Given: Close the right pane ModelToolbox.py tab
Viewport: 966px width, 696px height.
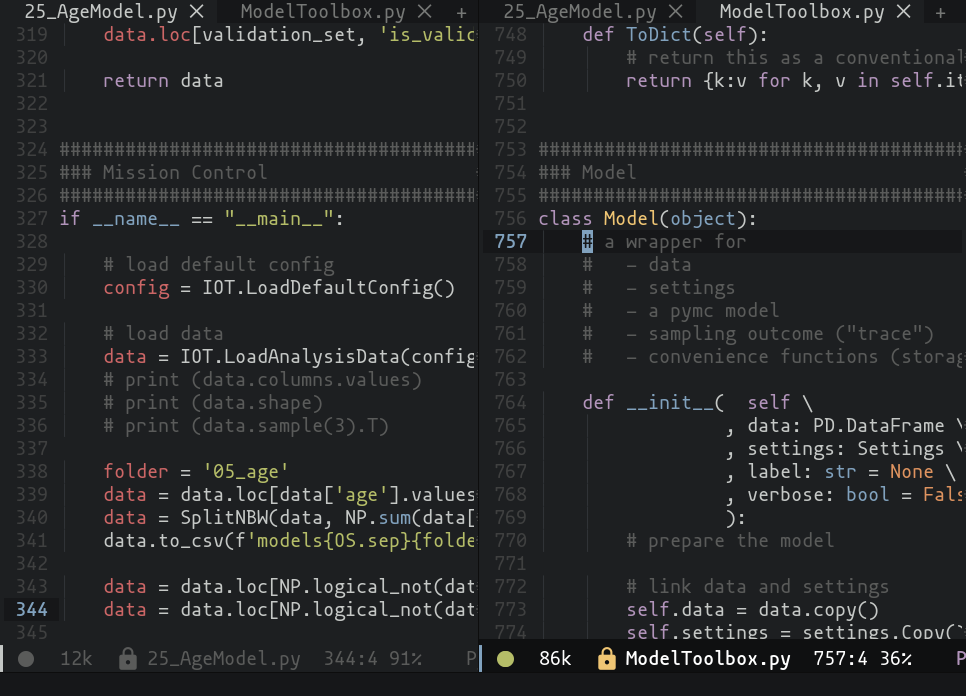Looking at the screenshot, I should click(x=904, y=12).
